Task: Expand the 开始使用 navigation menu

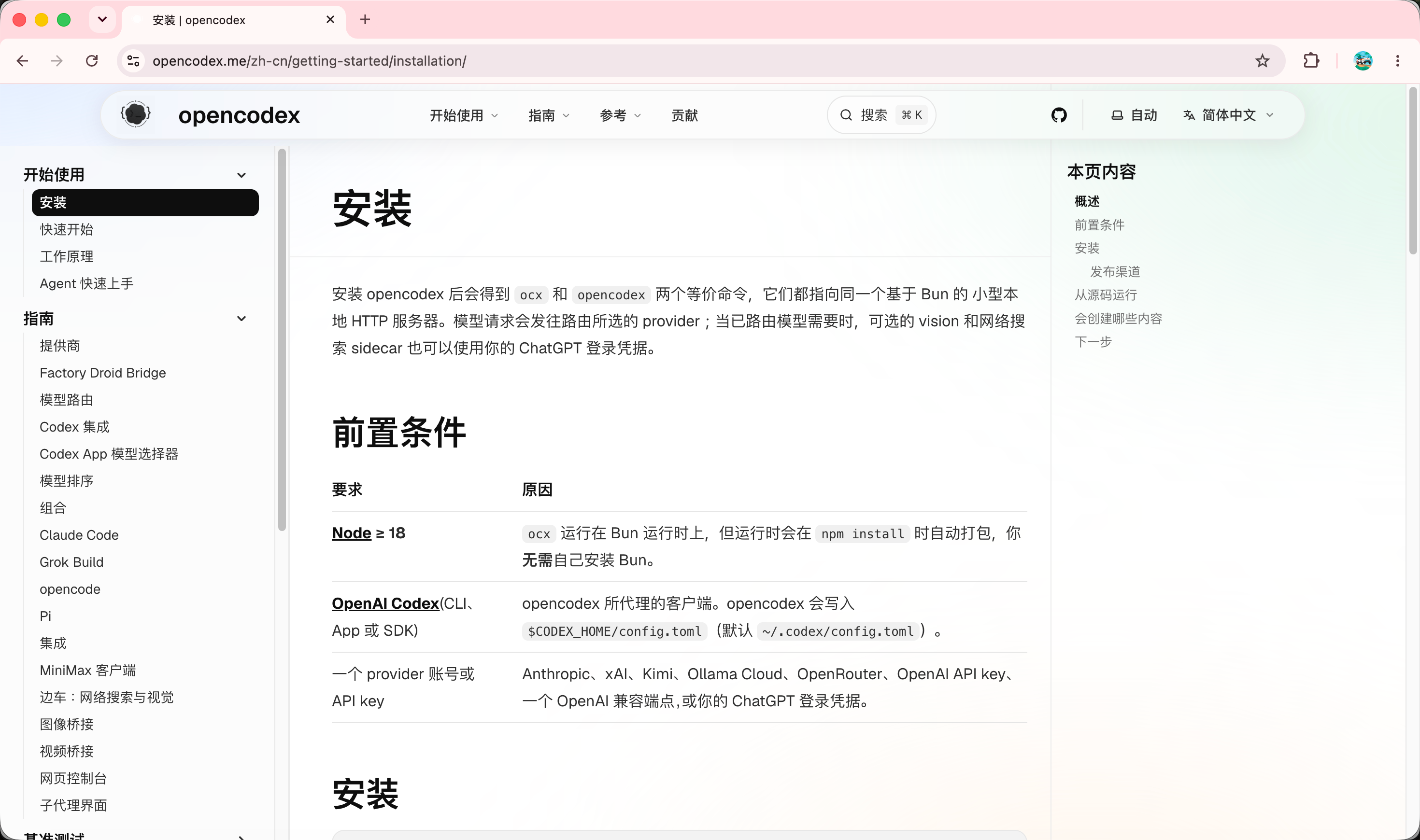Action: click(464, 115)
